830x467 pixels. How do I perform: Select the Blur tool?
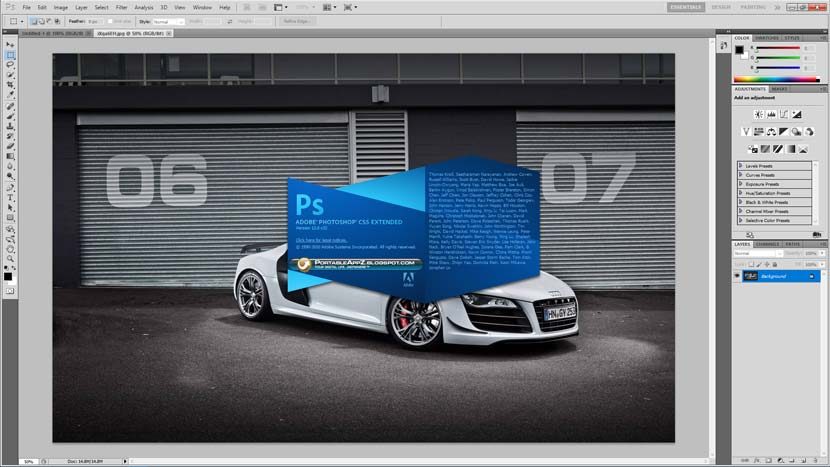point(10,167)
